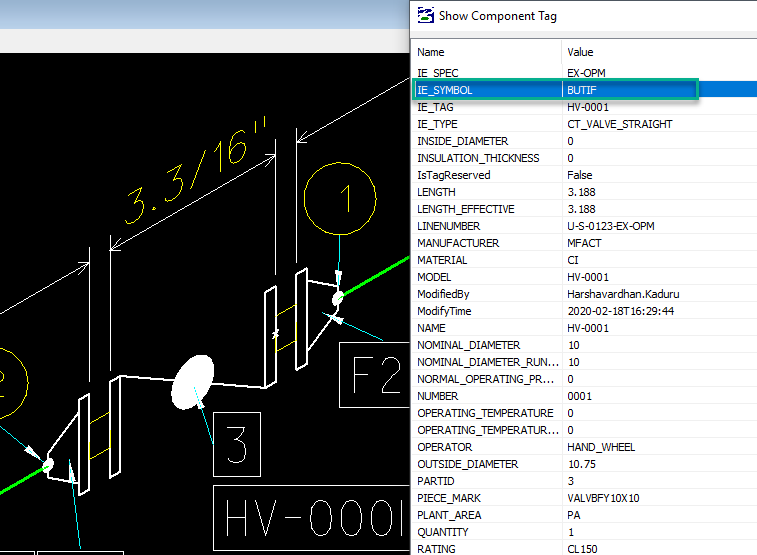Click the MFACT manufacturer value
The height and width of the screenshot is (555, 757).
tap(584, 243)
